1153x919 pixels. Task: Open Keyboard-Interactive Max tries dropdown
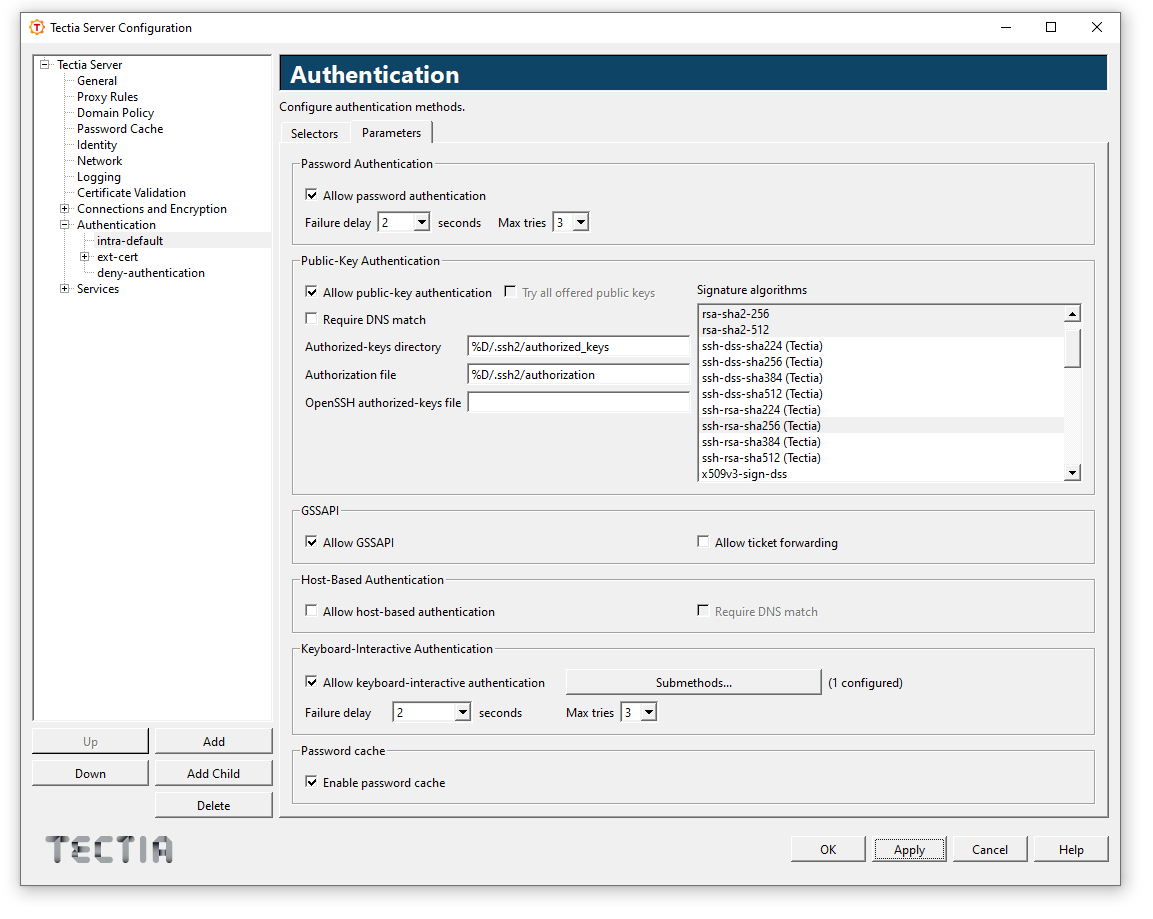coord(649,712)
